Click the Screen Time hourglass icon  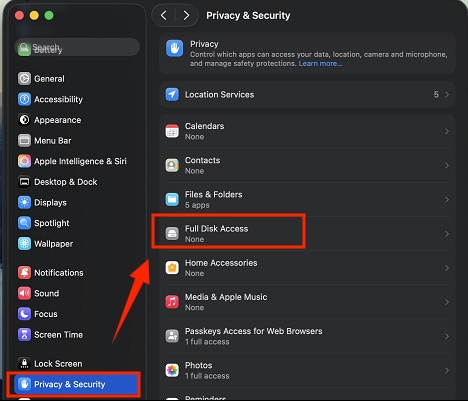tap(24, 335)
